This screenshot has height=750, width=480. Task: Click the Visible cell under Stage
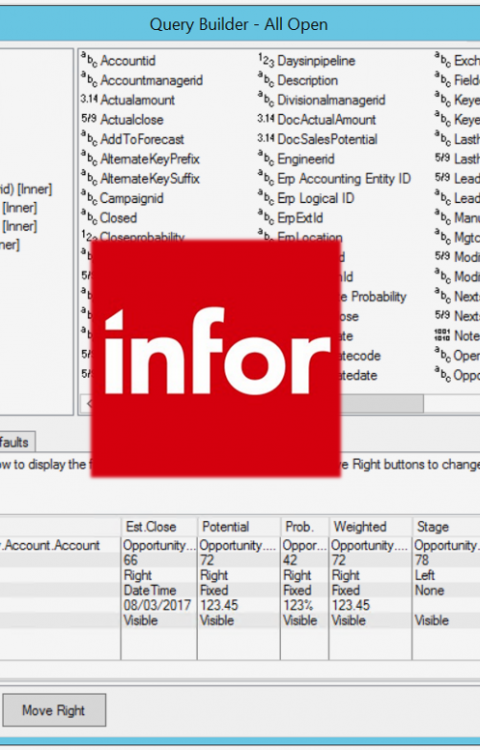(x=432, y=620)
